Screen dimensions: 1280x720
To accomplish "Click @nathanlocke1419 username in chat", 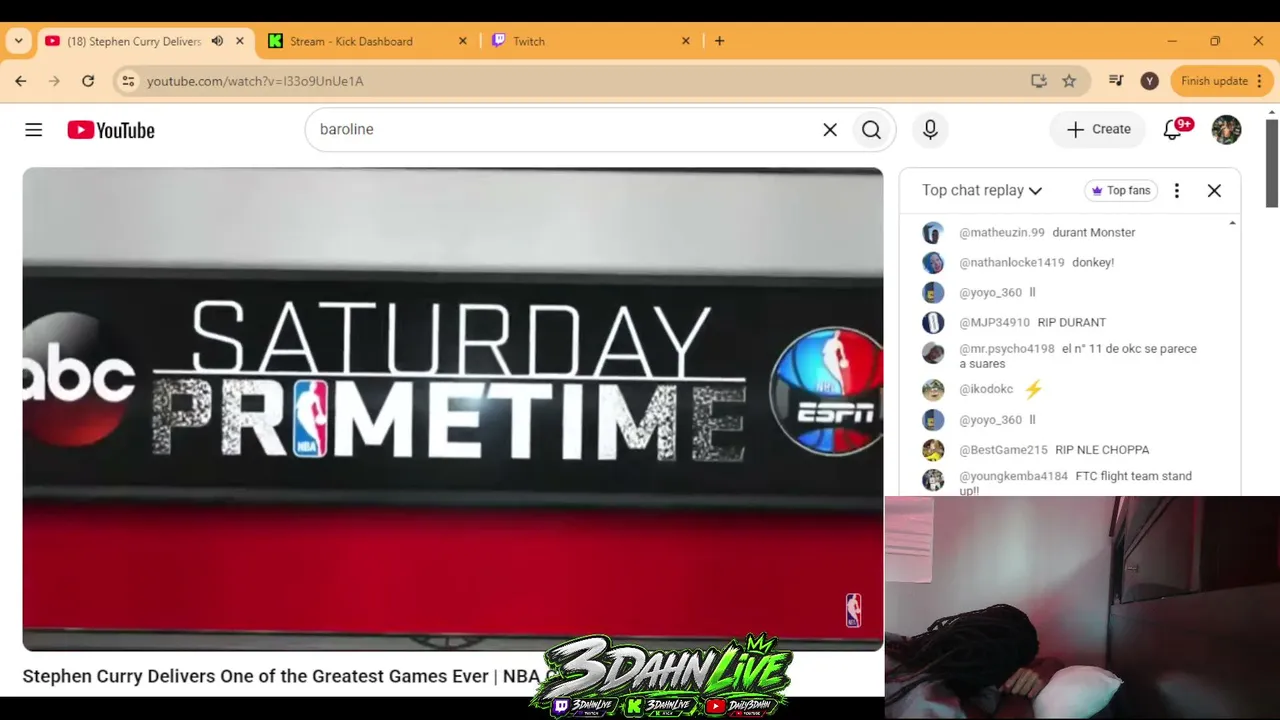I will pos(1012,263).
